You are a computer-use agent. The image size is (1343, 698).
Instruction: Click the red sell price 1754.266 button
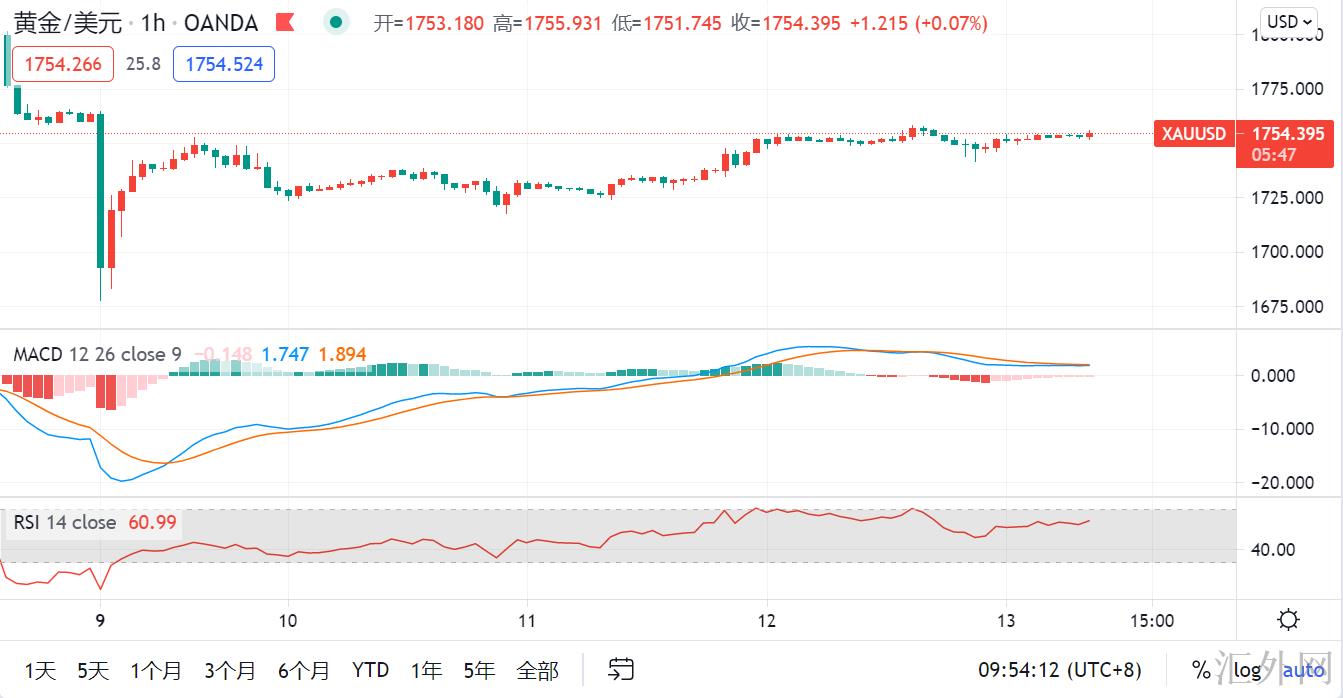click(x=63, y=64)
